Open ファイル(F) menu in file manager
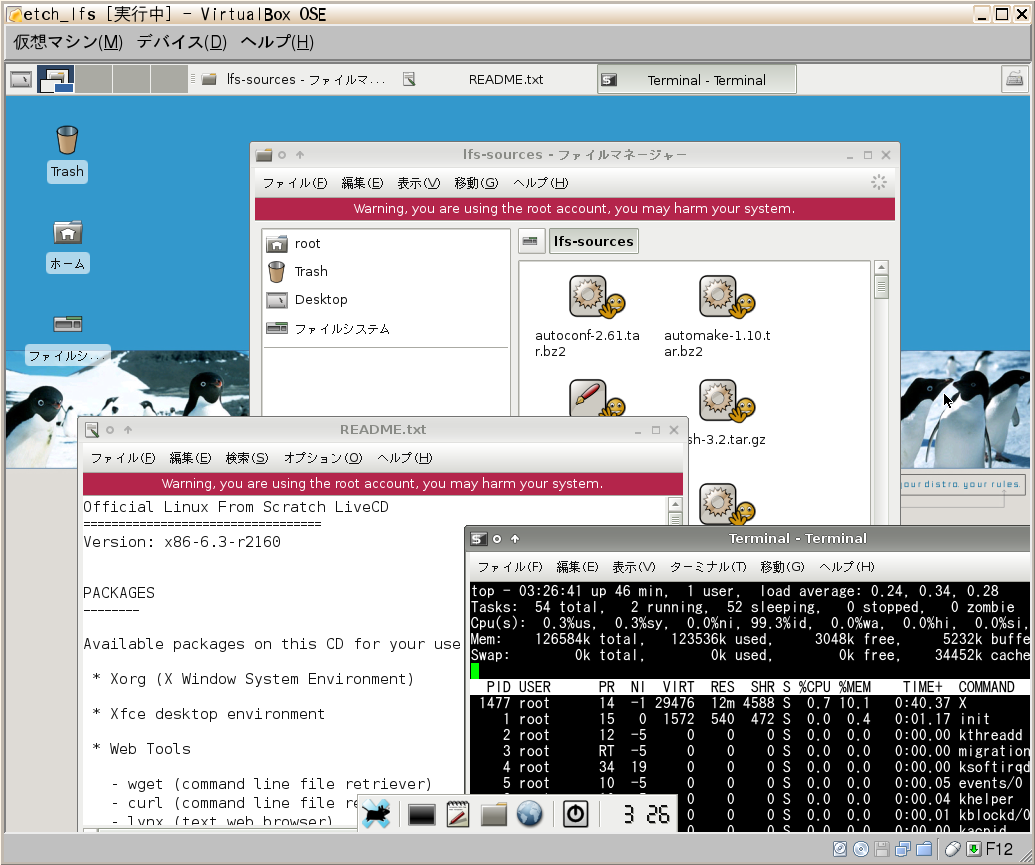1035x865 pixels. pyautogui.click(x=294, y=183)
